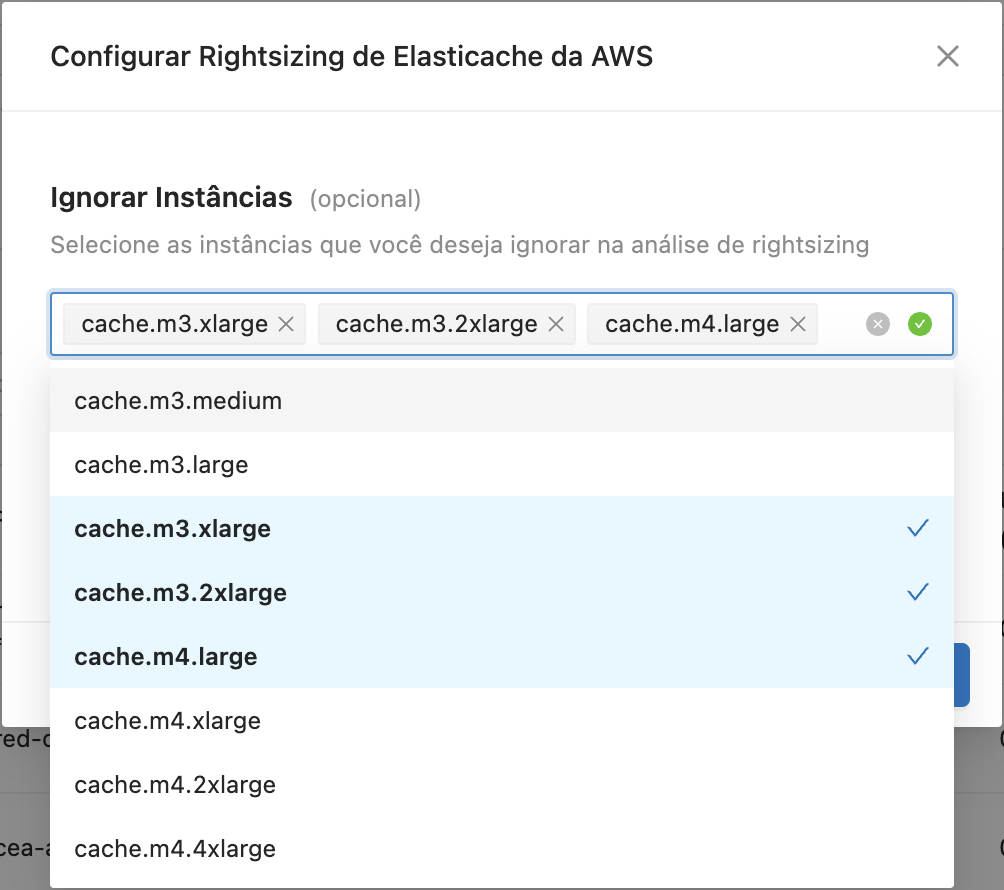This screenshot has height=890, width=1004.
Task: Deselect cache.m3.2xlarge in the dropdown list
Action: click(180, 592)
